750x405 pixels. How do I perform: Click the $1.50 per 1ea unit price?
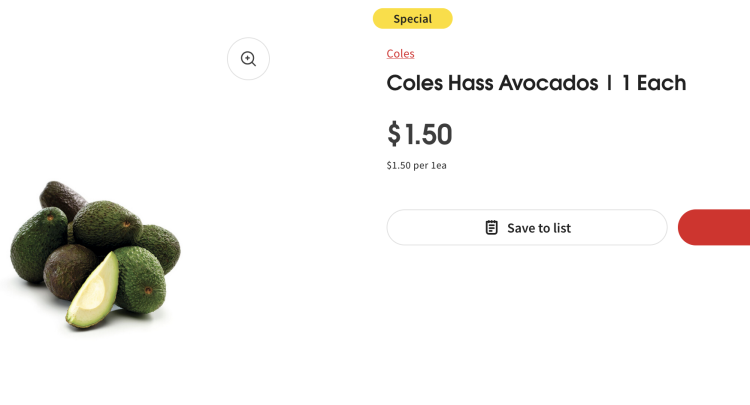(x=417, y=165)
